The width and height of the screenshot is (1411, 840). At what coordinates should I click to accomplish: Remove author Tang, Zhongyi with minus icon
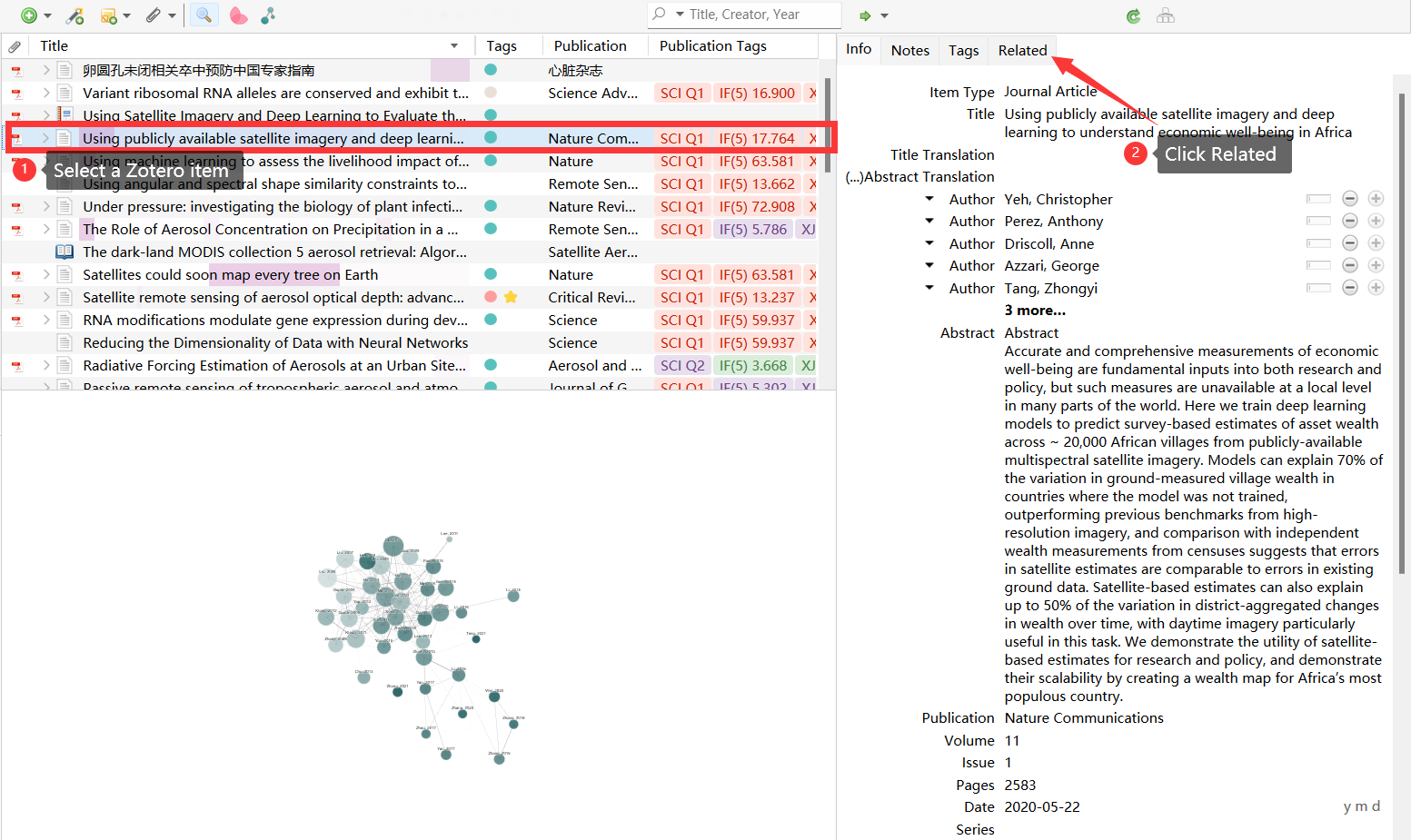1350,288
